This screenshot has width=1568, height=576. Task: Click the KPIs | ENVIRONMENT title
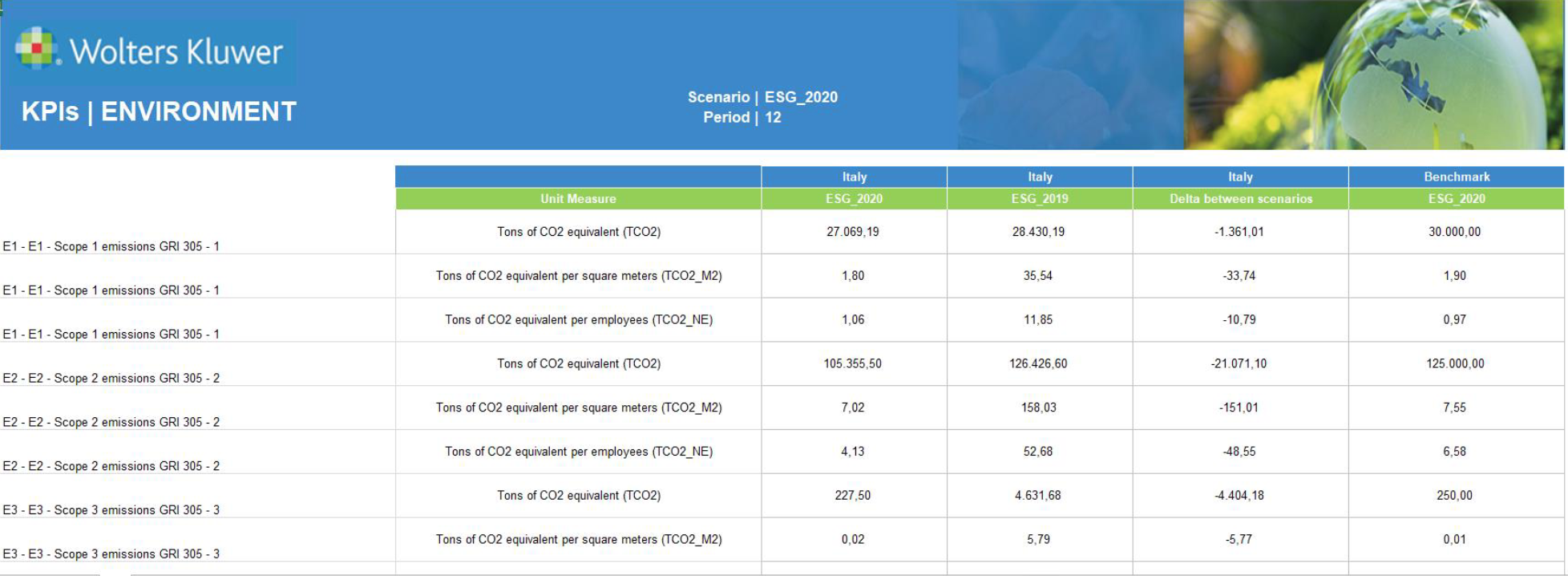coord(159,112)
